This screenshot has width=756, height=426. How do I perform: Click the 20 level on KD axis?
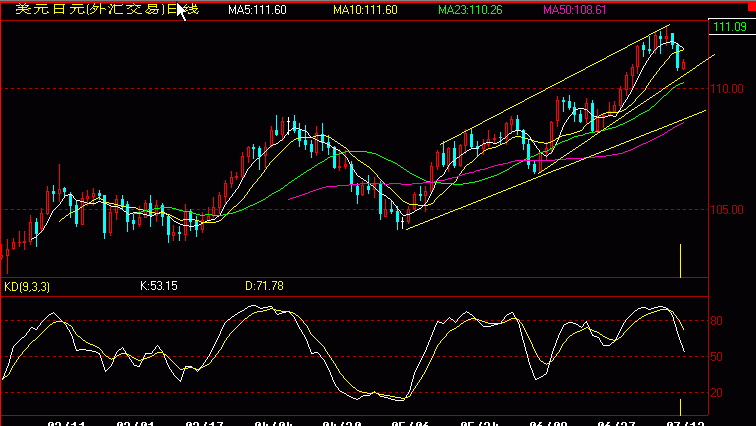click(x=716, y=393)
